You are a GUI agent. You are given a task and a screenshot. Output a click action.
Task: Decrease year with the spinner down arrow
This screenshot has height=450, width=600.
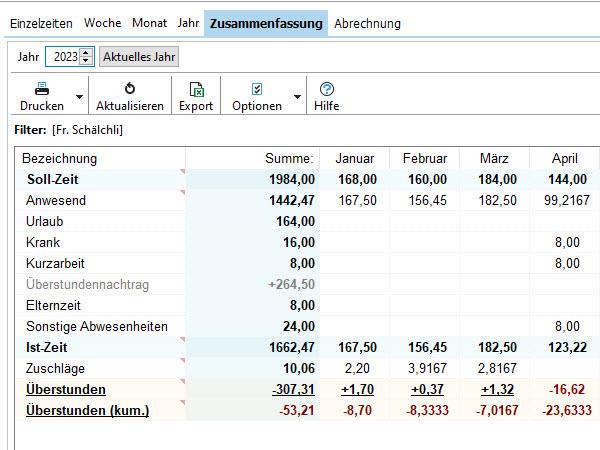tap(86, 61)
